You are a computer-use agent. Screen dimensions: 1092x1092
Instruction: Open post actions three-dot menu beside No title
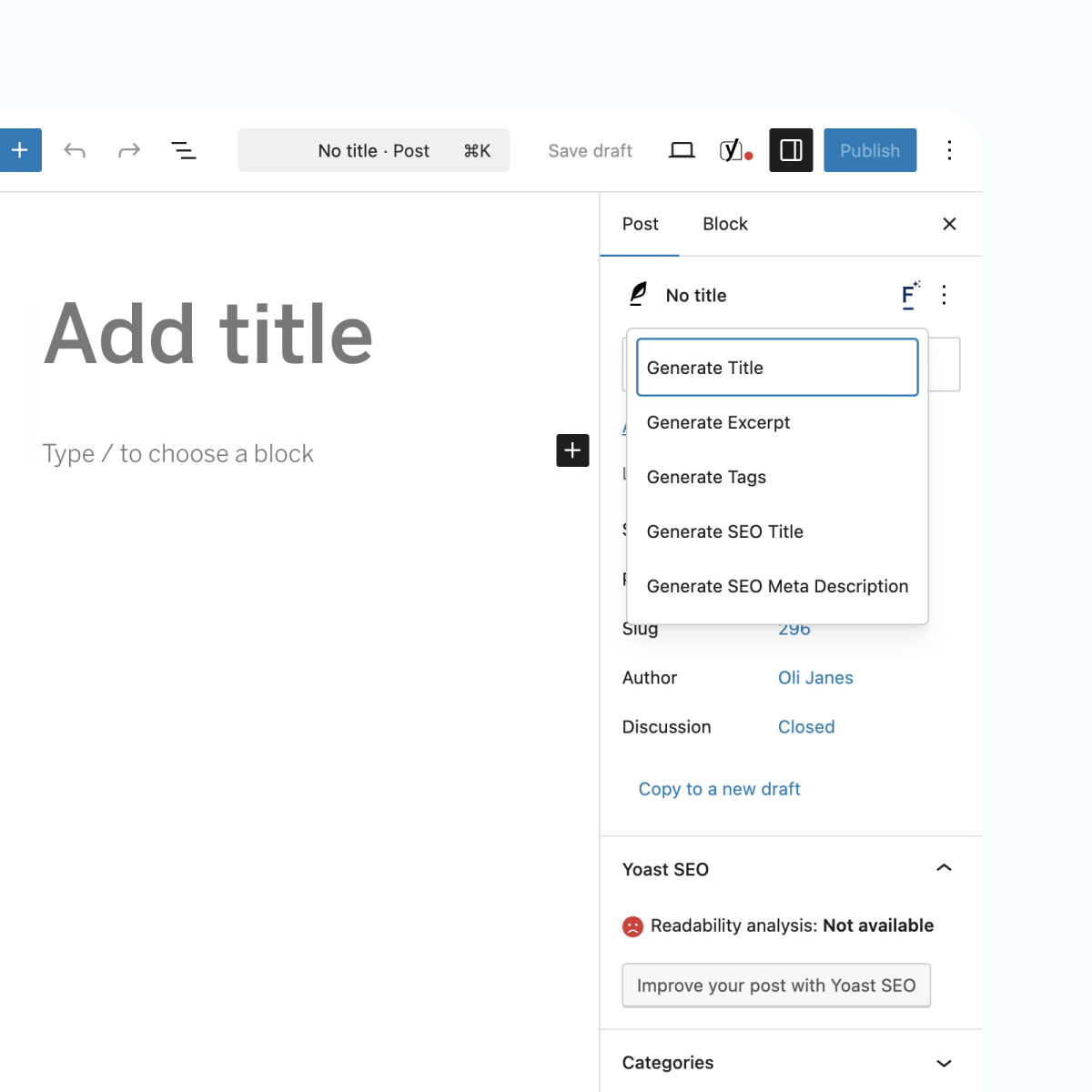pyautogui.click(x=944, y=295)
